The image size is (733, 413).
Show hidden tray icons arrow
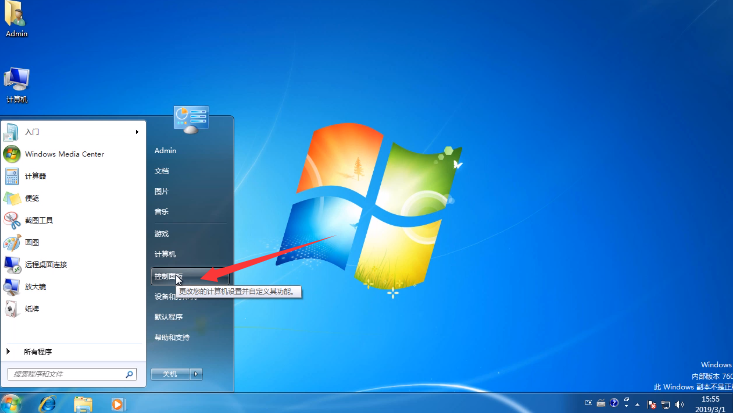coord(637,405)
